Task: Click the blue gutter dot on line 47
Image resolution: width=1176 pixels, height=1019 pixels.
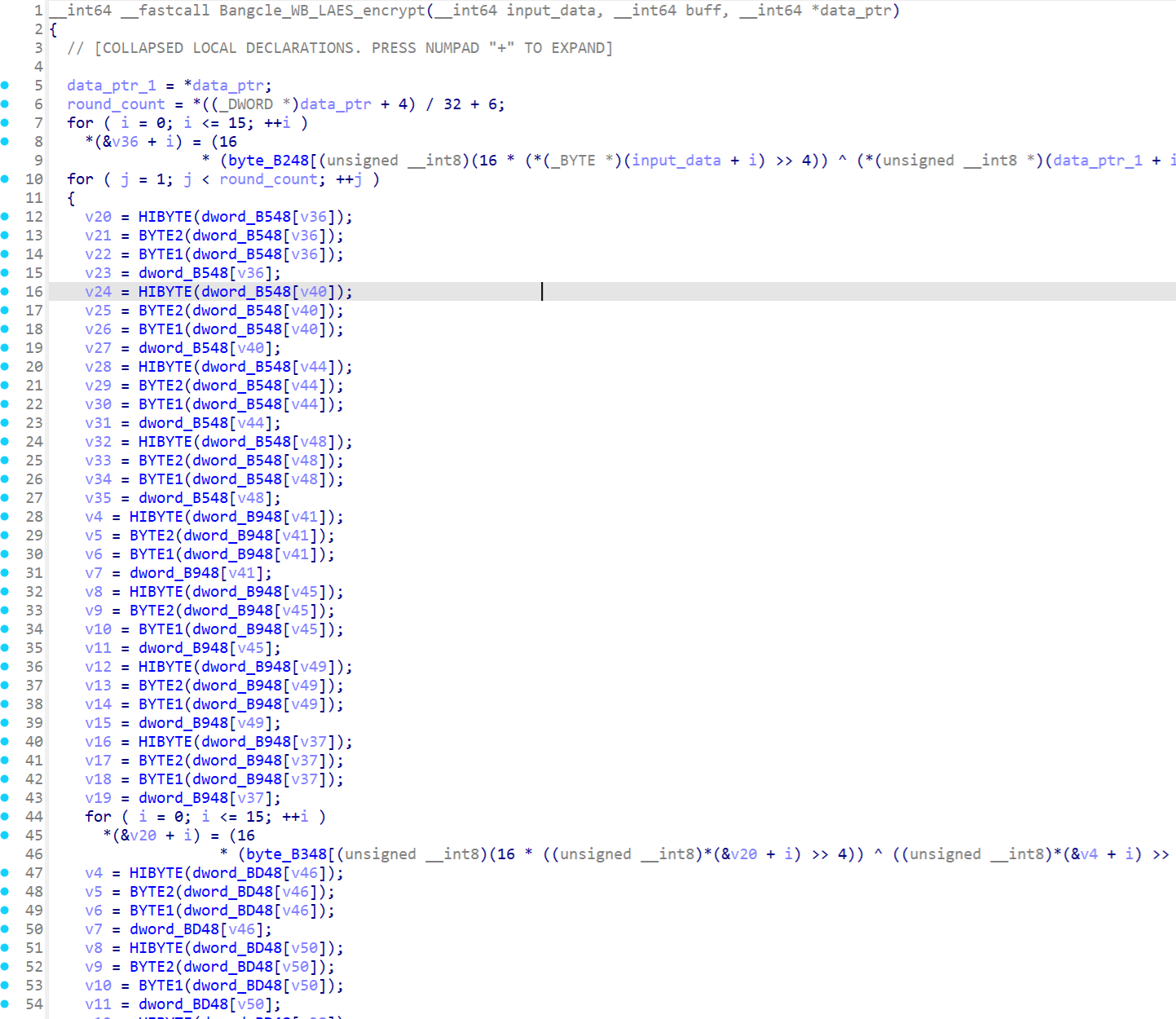Action: point(5,873)
